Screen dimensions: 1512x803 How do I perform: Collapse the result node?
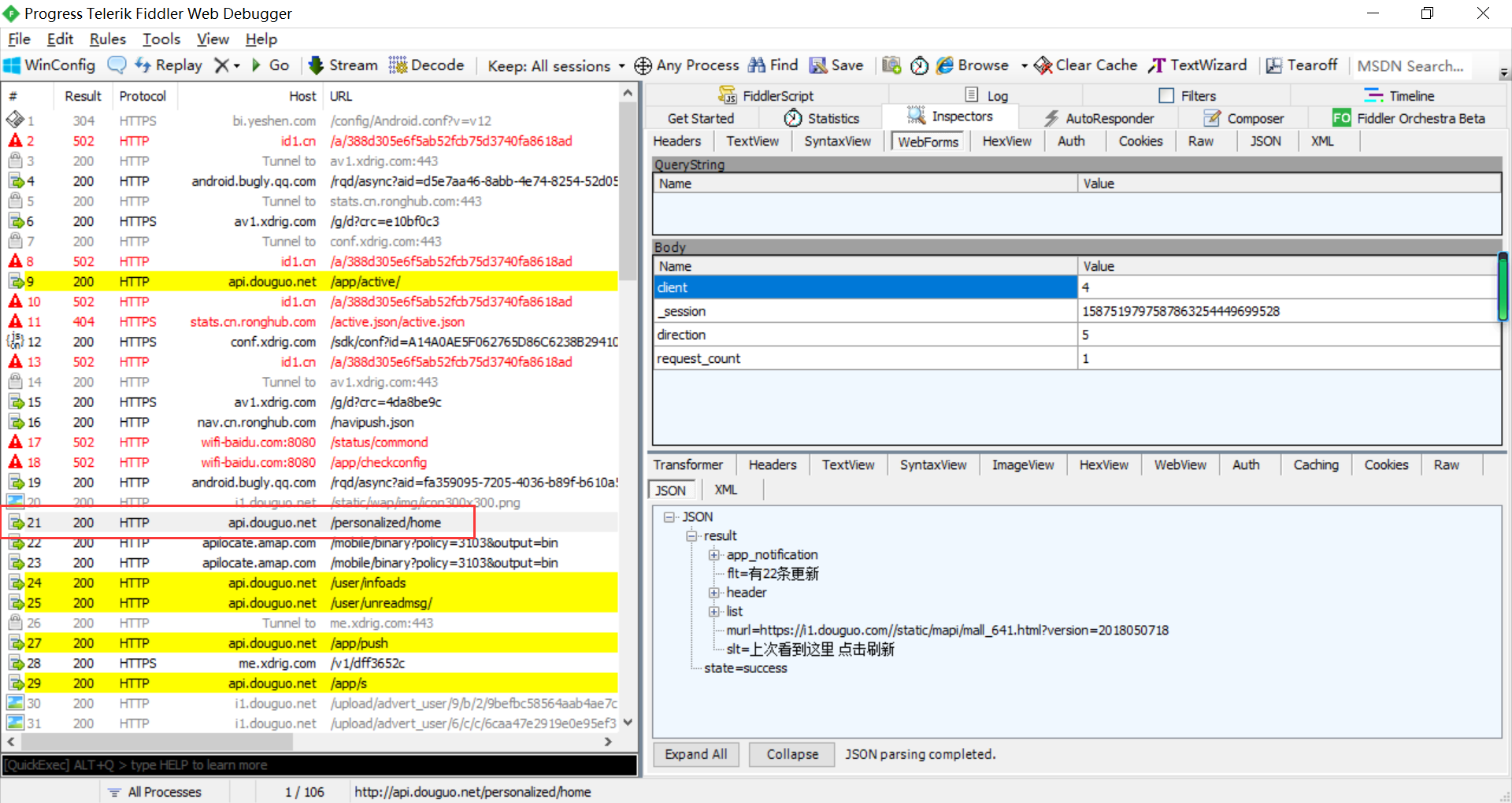(691, 536)
